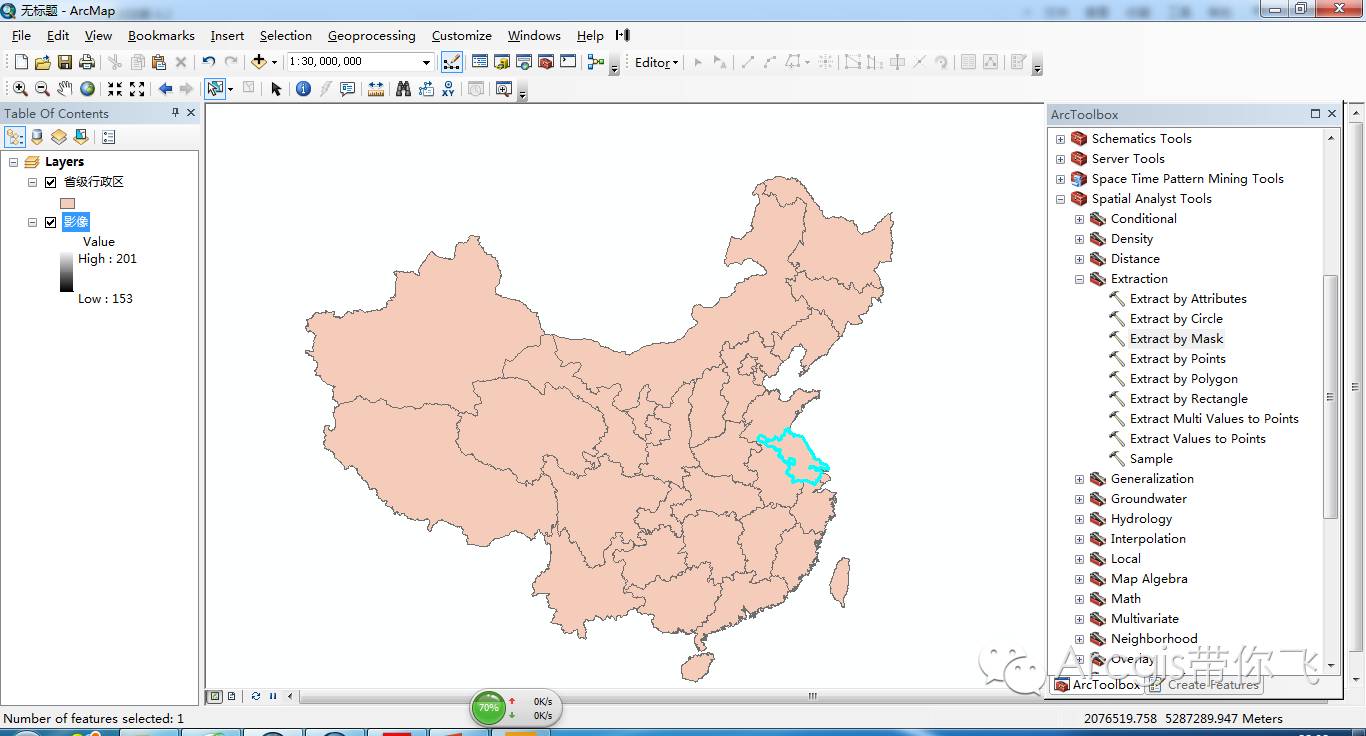
Task: Select the Extract by Polygon tool
Action: [x=1183, y=379]
